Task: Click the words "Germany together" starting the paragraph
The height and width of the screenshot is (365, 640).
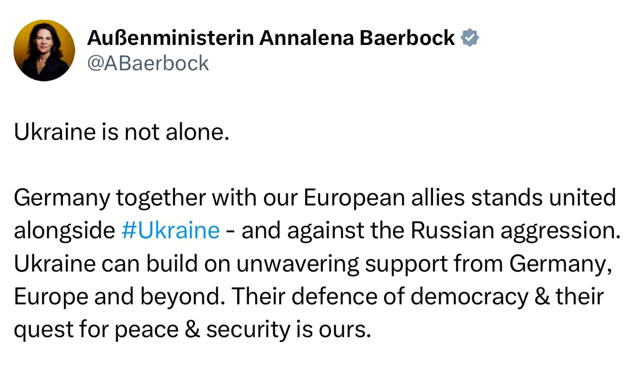Action: 110,198
